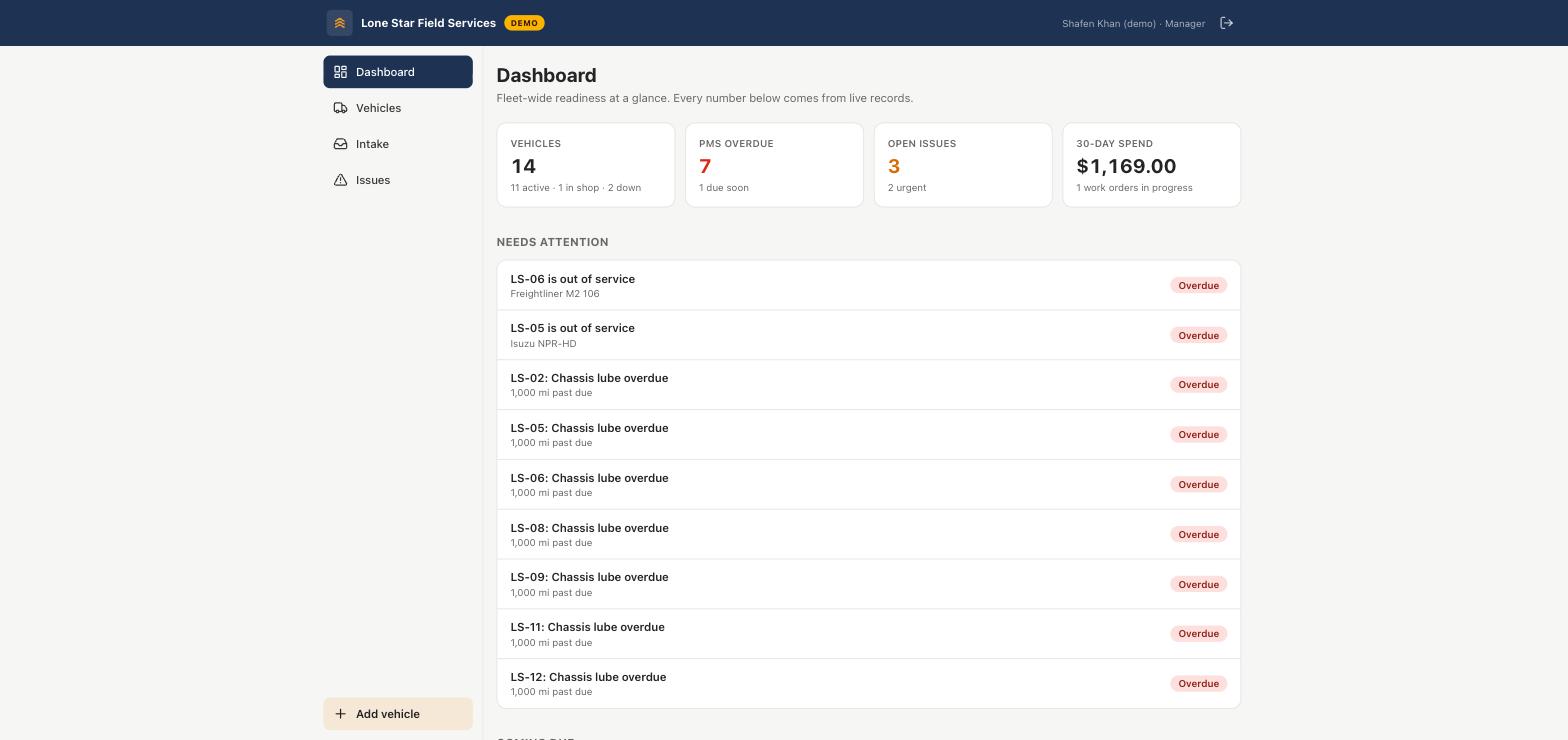Click the Freightliner M2 106 subtitle
Image resolution: width=1568 pixels, height=740 pixels.
tap(555, 294)
